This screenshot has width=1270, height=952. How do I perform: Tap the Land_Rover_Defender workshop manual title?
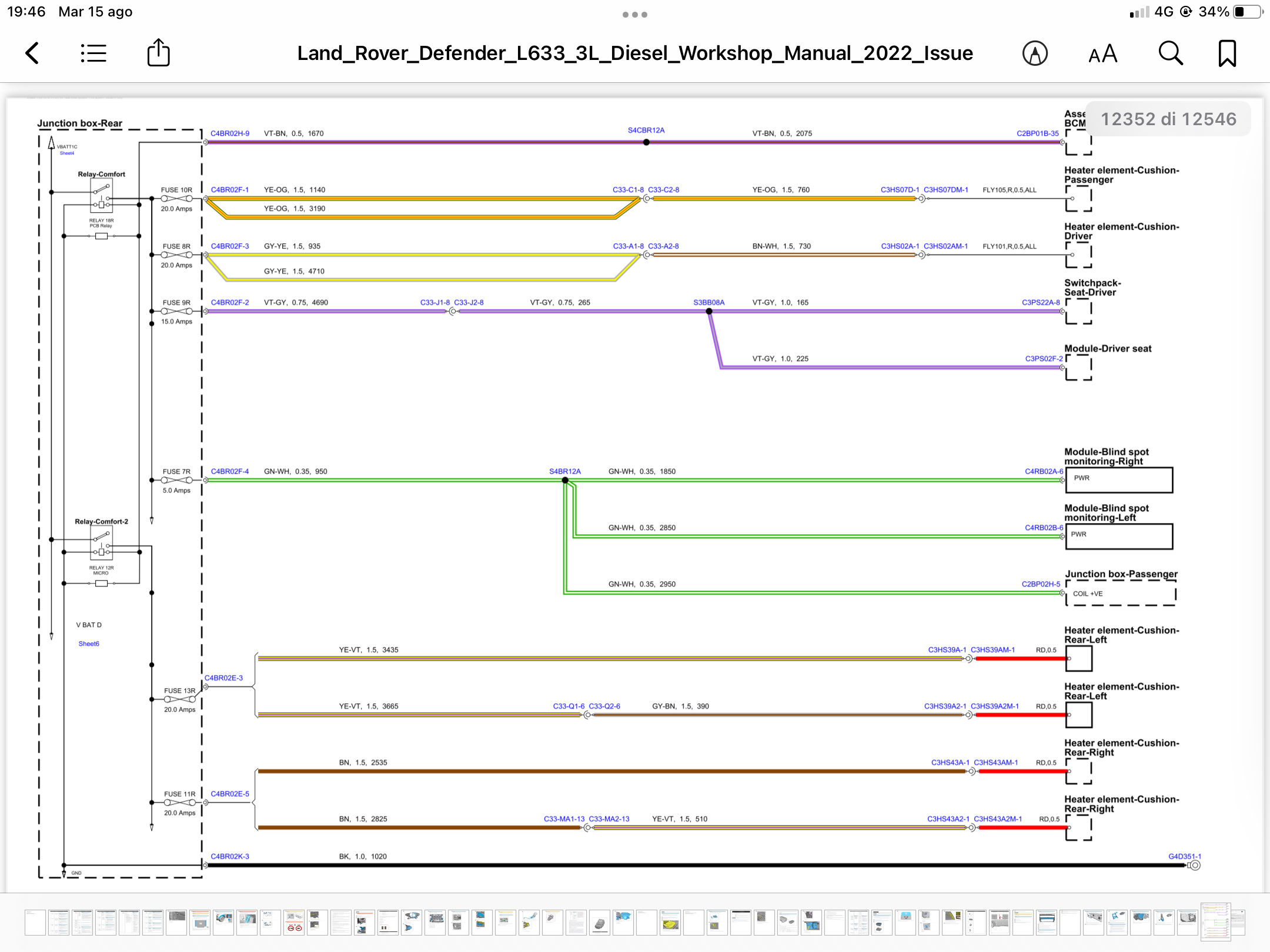point(635,53)
